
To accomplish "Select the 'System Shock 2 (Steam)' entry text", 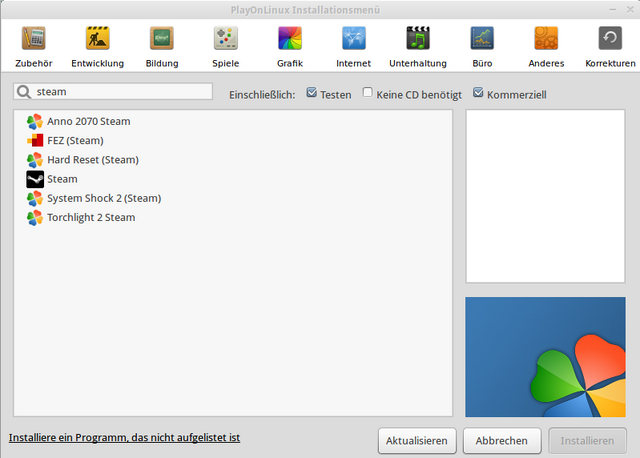I will (104, 198).
